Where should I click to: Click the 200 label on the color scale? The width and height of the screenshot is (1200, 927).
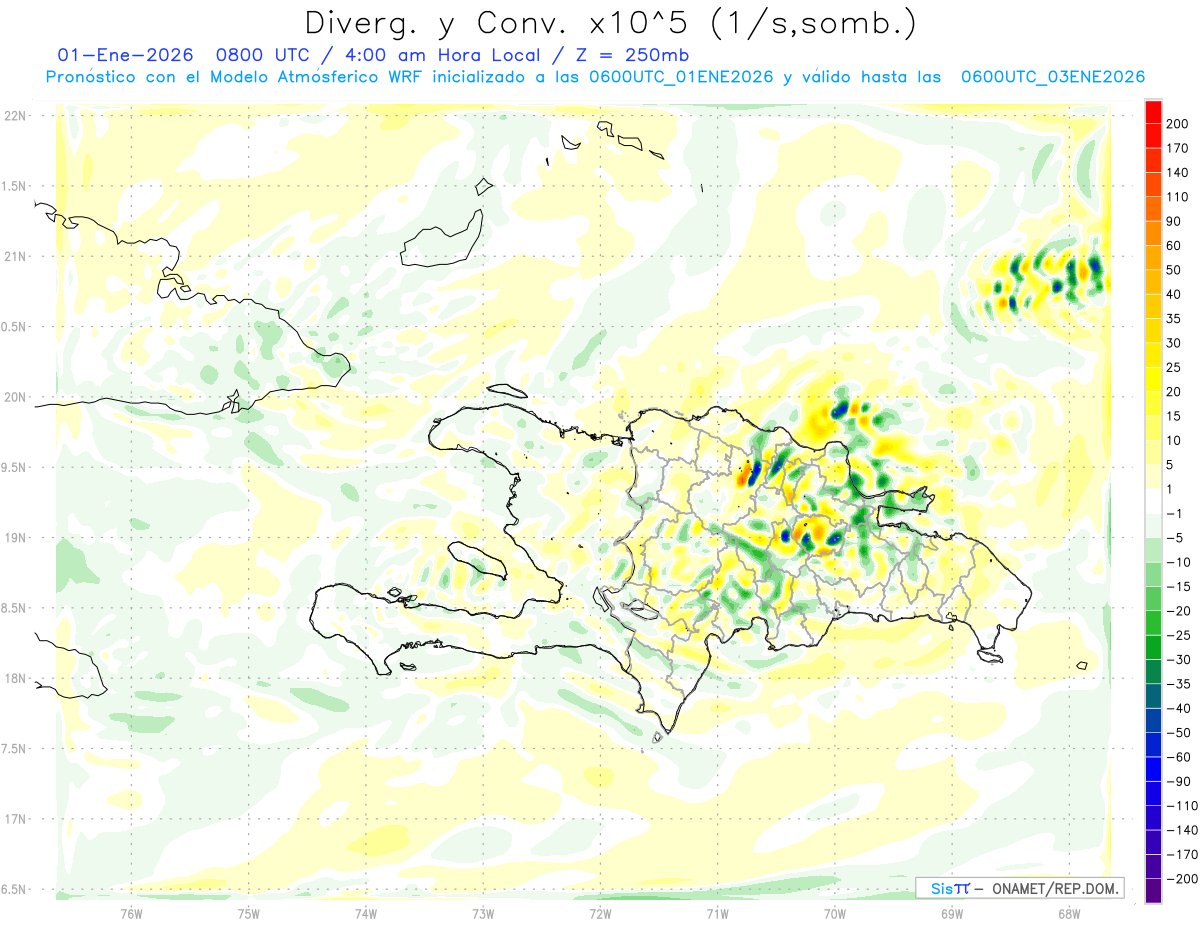tap(1177, 124)
